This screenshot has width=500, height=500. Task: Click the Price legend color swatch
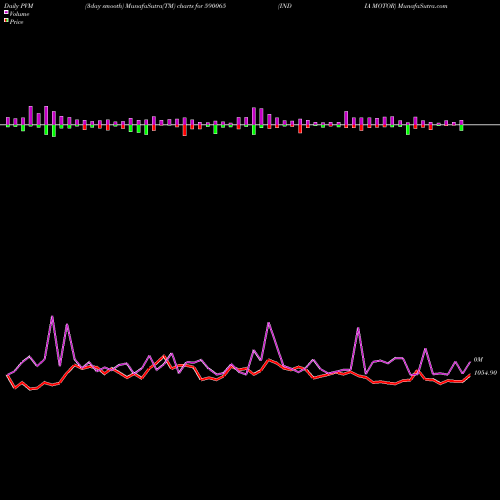[x=6, y=21]
